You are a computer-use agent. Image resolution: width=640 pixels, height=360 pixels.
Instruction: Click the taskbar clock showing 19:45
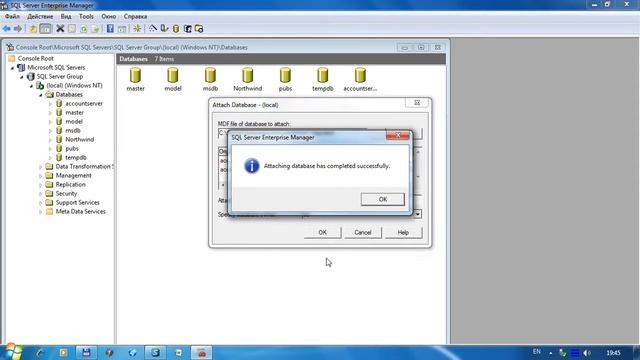point(613,353)
